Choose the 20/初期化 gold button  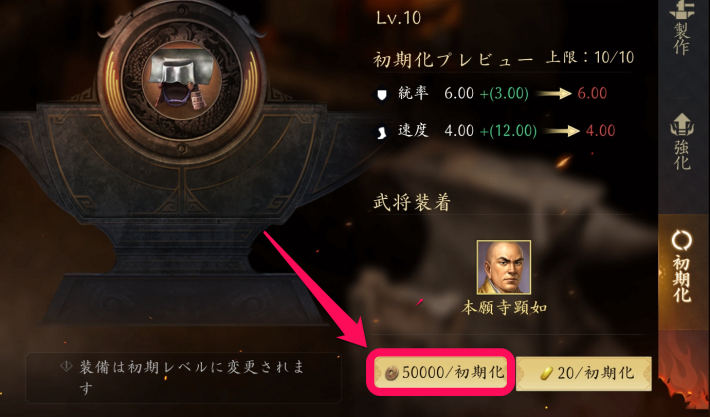coord(584,374)
